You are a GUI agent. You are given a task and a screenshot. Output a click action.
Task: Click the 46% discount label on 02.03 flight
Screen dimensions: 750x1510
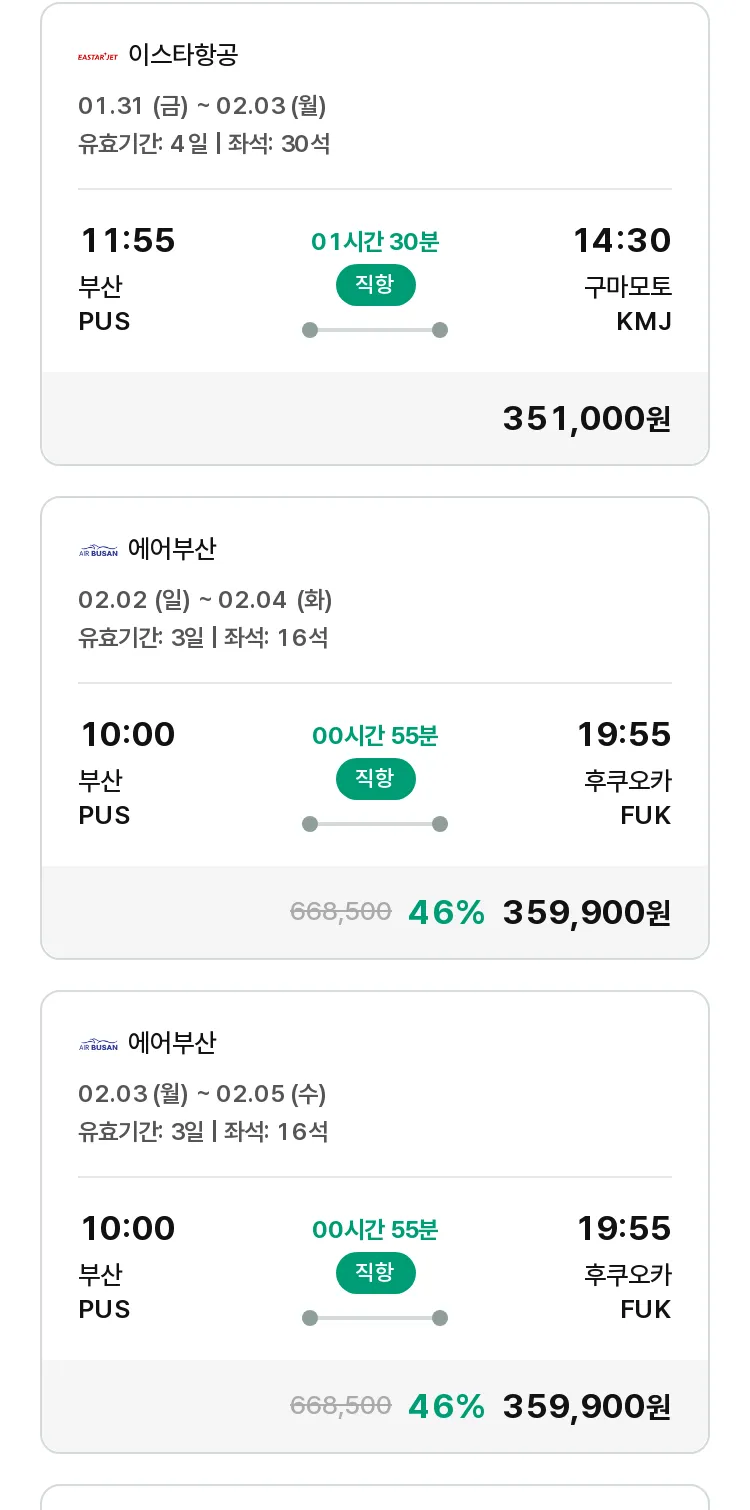pyautogui.click(x=446, y=1406)
